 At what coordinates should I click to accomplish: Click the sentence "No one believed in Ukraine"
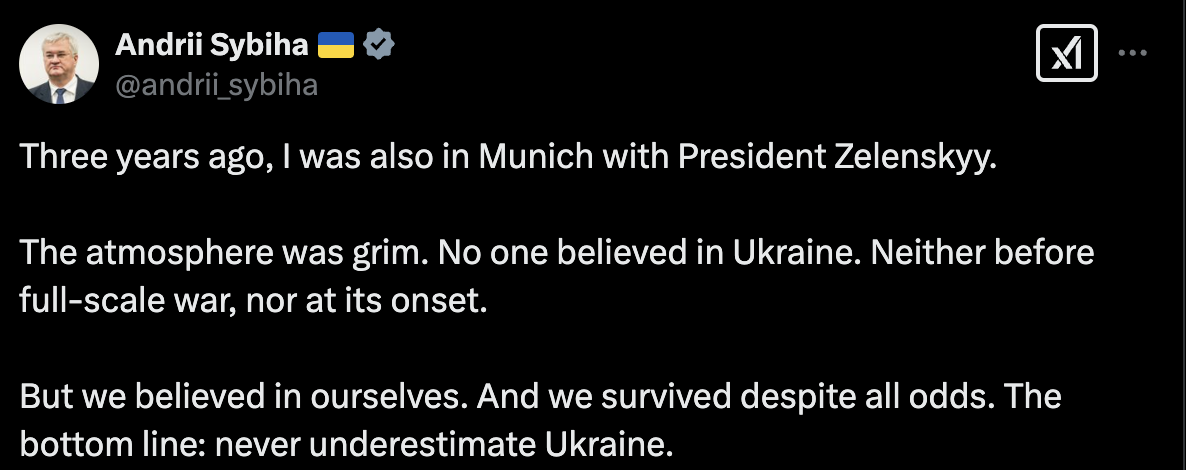(x=563, y=254)
